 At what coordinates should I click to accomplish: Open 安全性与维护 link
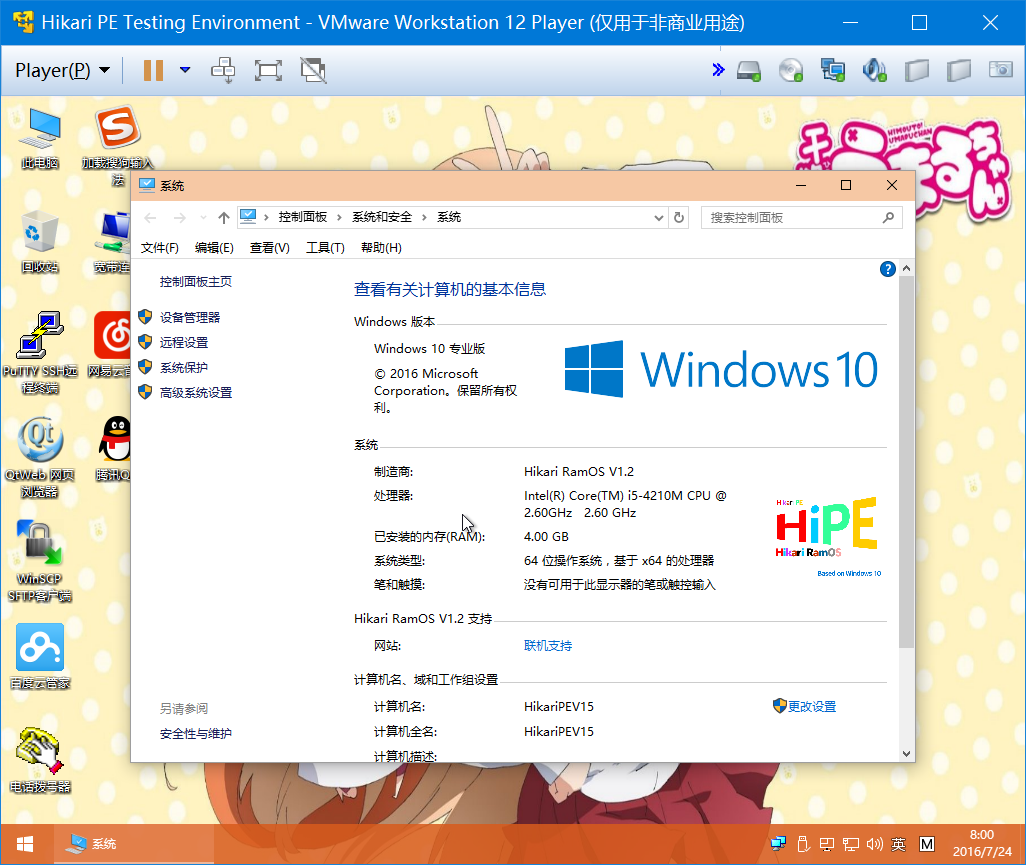(196, 734)
